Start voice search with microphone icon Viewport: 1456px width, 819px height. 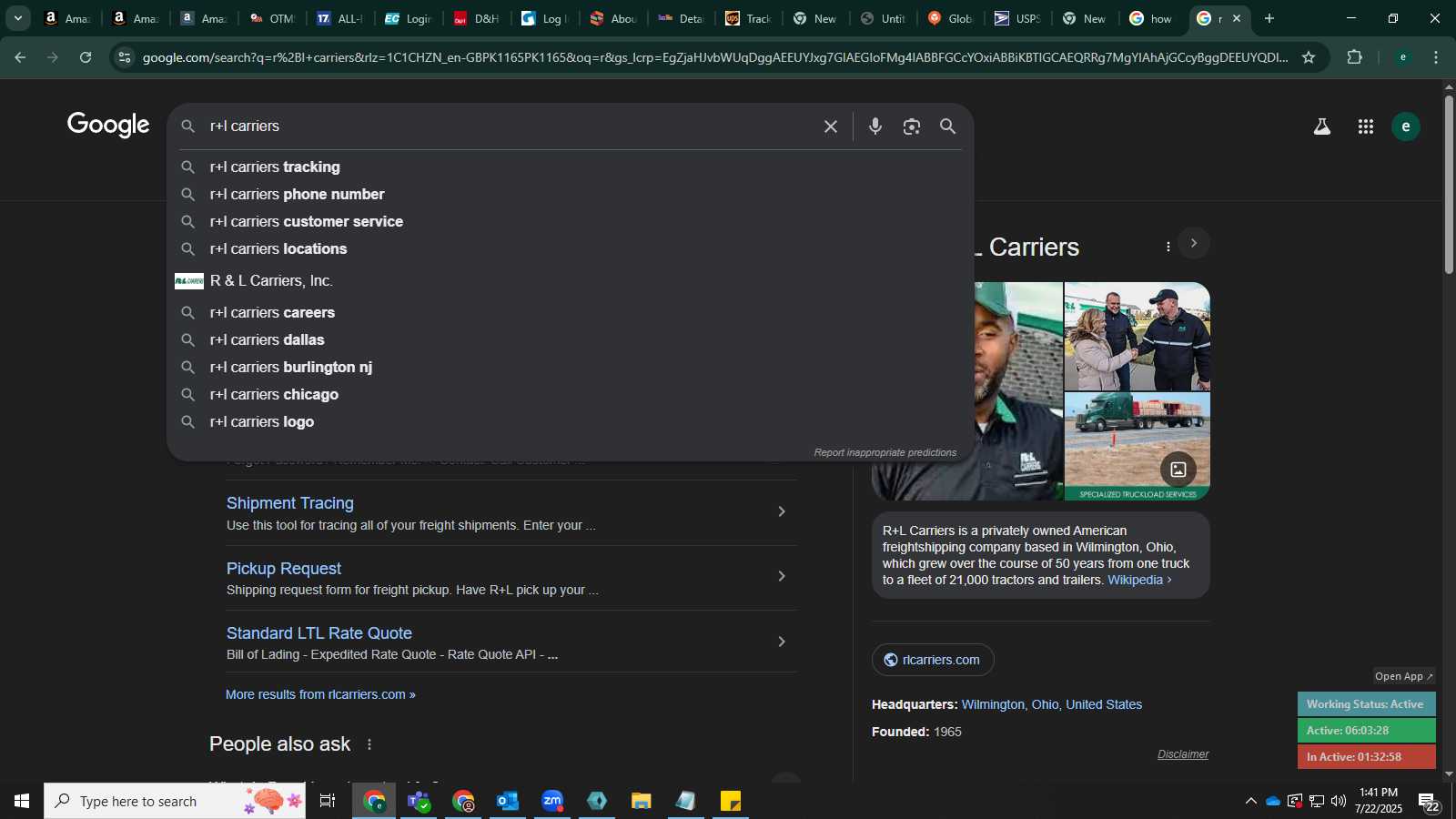click(x=875, y=126)
